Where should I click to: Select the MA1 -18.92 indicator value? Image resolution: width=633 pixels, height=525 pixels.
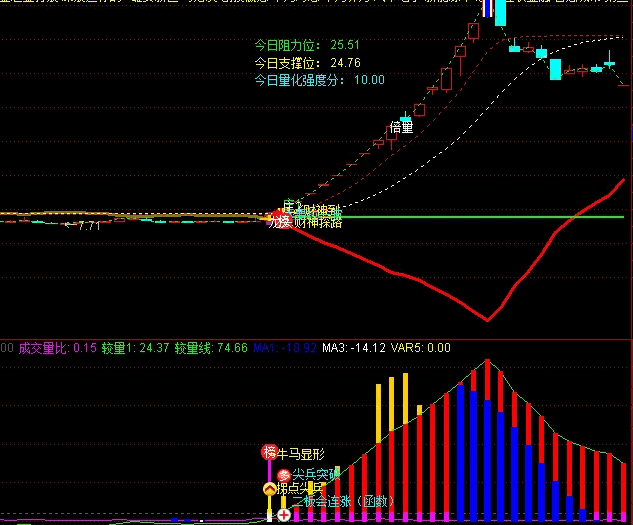pyautogui.click(x=285, y=348)
